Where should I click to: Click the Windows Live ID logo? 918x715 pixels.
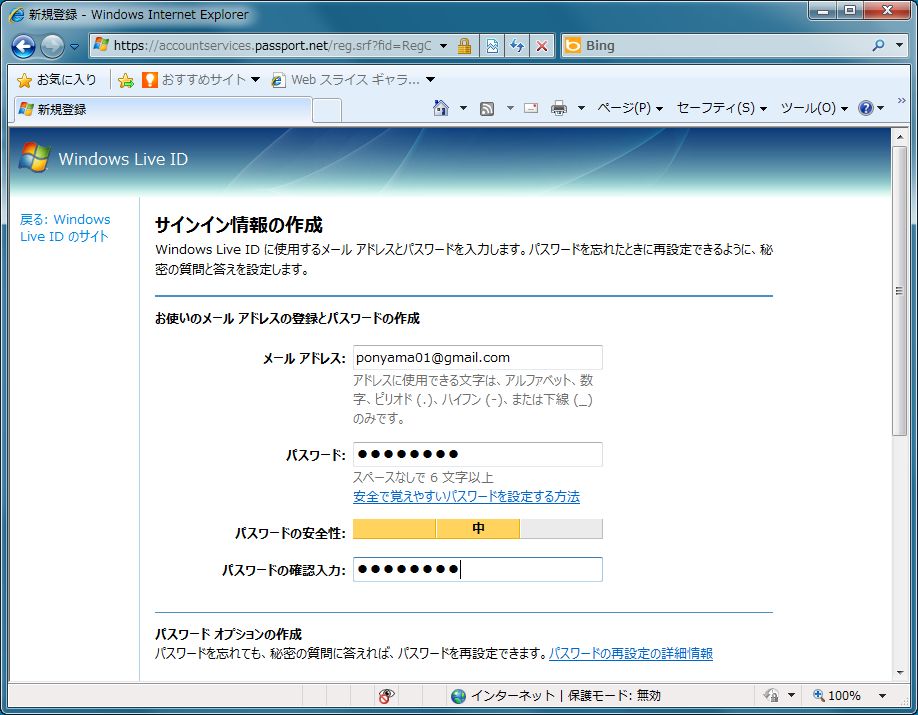tap(104, 158)
